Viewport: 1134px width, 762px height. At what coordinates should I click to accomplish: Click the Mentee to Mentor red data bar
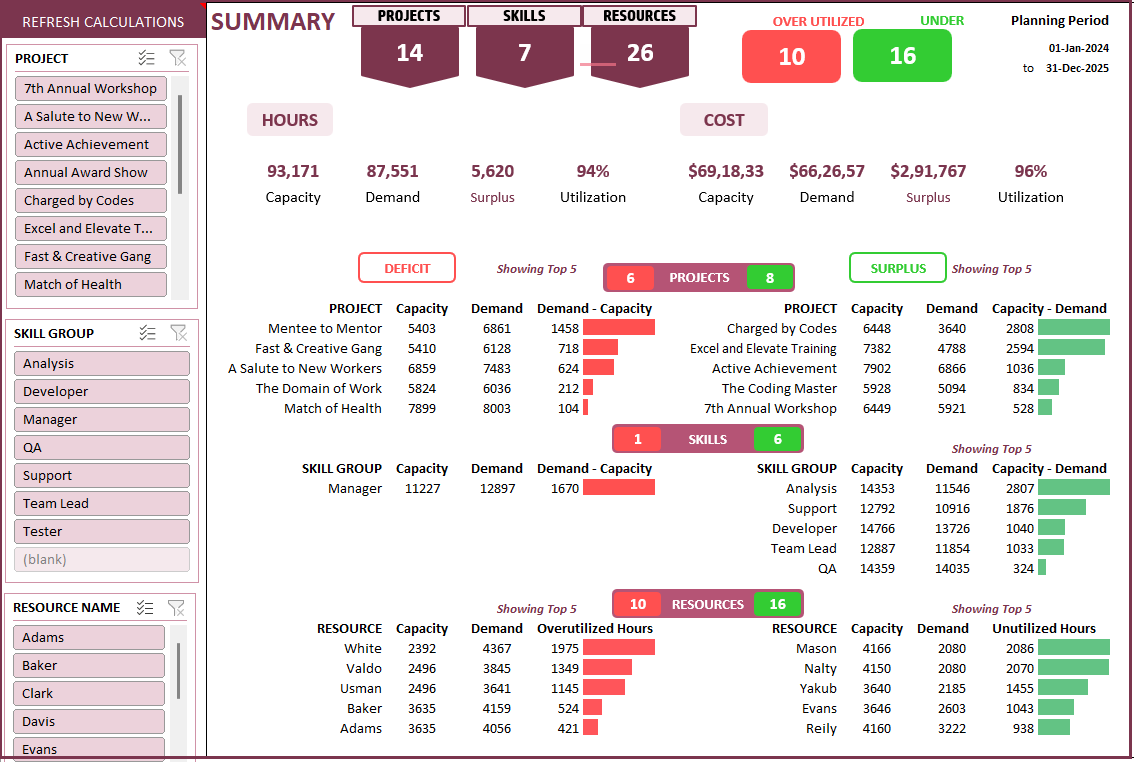[617, 327]
